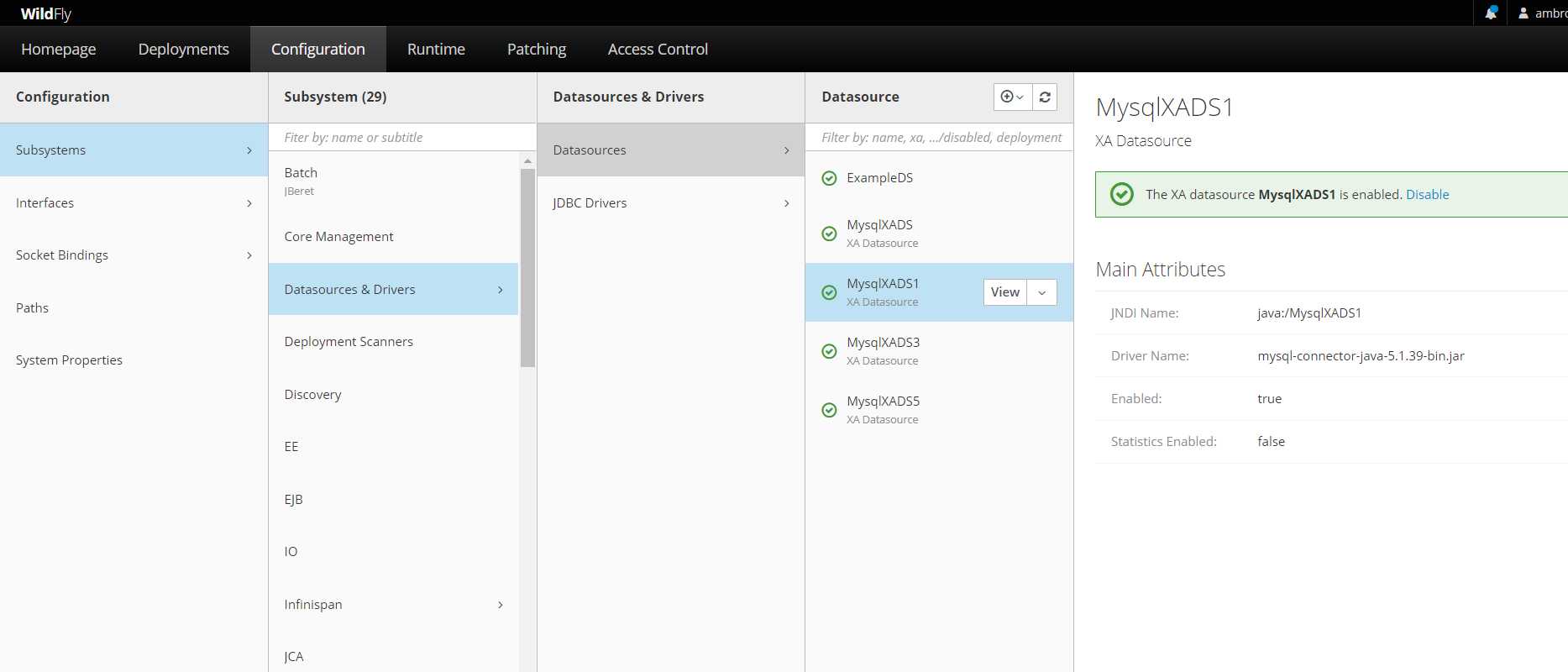This screenshot has height=672, width=1568.
Task: Select the EJB subsystem
Action: (x=393, y=500)
